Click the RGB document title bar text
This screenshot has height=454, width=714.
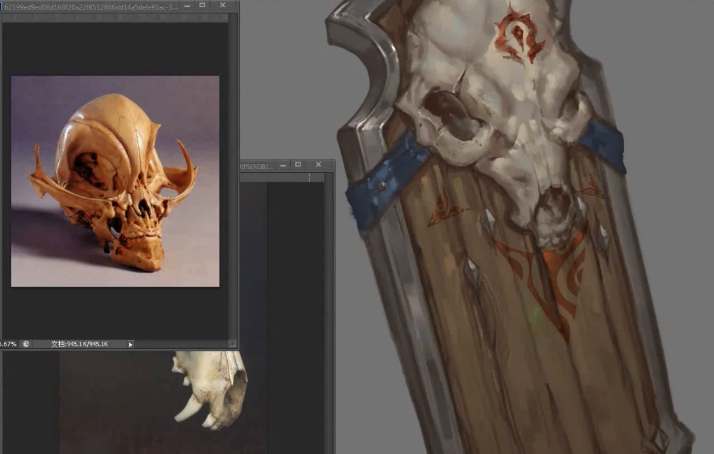(257, 166)
